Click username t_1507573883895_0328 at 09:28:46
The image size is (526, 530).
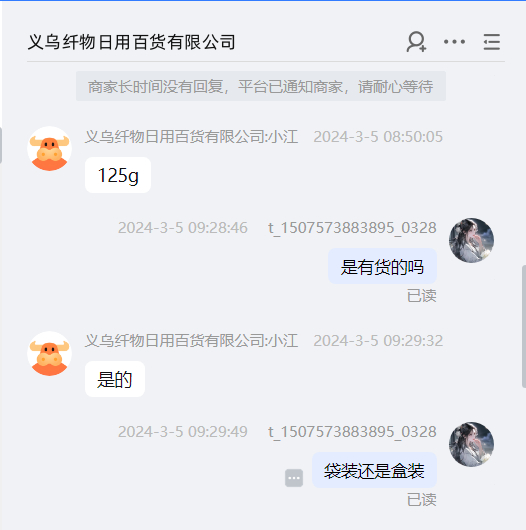coord(352,228)
